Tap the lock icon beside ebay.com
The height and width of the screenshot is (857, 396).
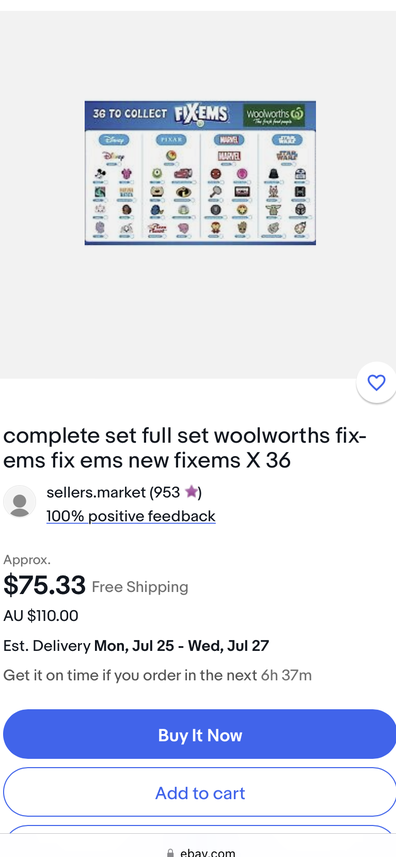[x=170, y=853]
